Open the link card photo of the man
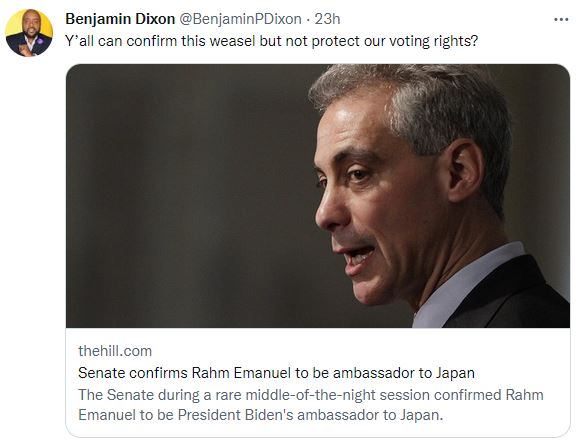 (318, 196)
